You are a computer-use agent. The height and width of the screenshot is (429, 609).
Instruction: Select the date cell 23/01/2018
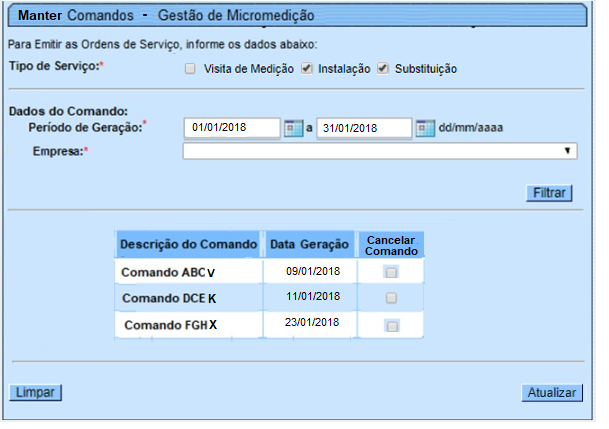coord(312,322)
